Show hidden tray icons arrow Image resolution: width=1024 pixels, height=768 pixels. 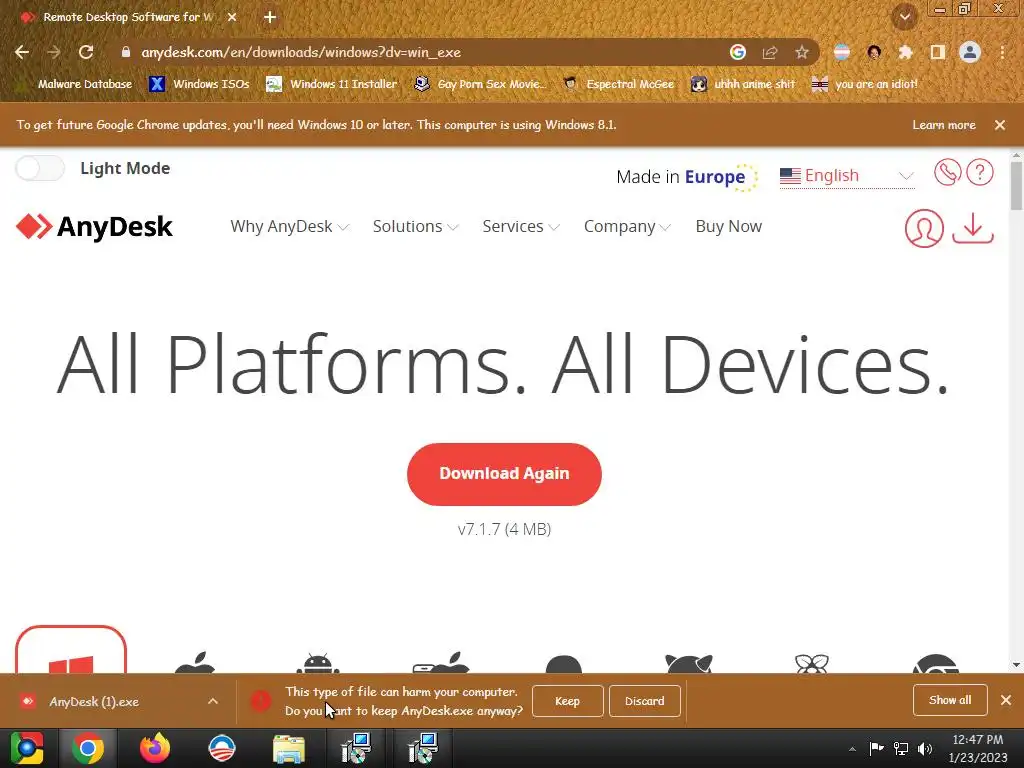click(x=852, y=749)
